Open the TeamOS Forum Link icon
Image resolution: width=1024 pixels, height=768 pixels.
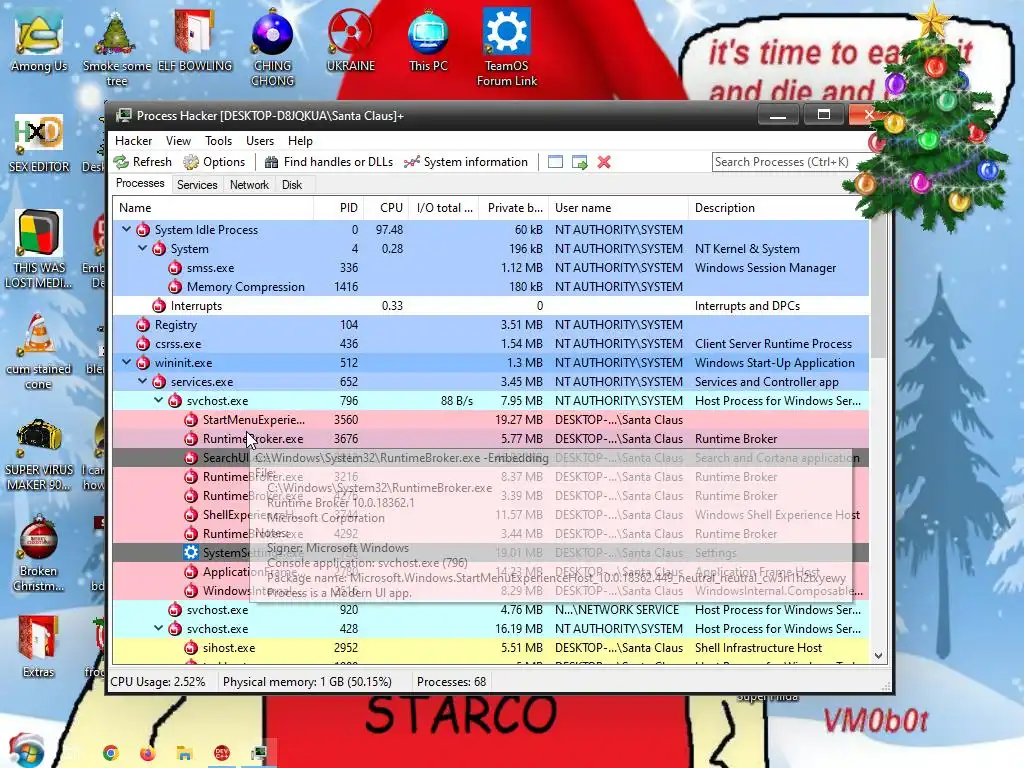507,49
